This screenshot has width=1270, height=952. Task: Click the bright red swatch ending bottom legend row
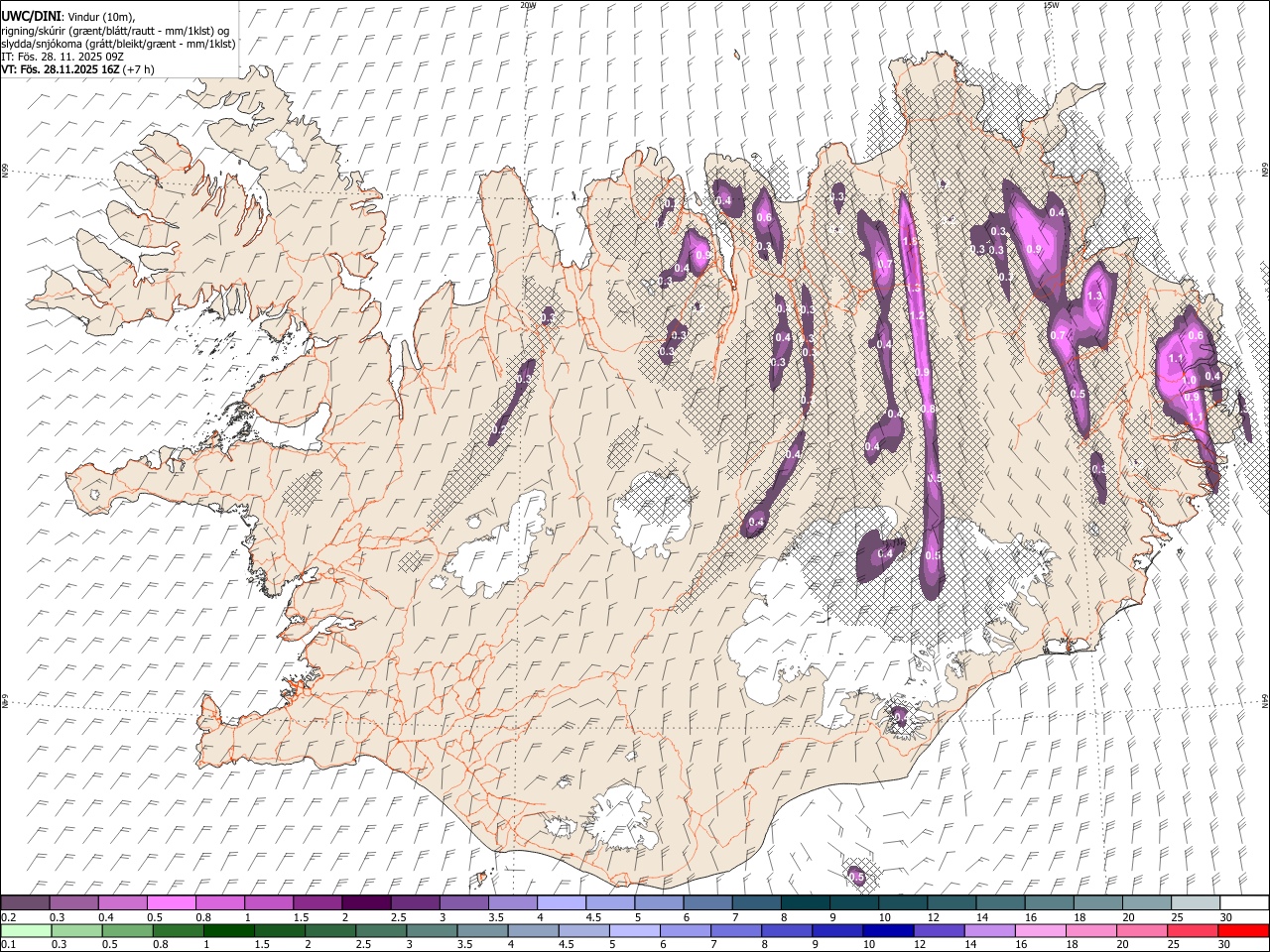point(1244,930)
